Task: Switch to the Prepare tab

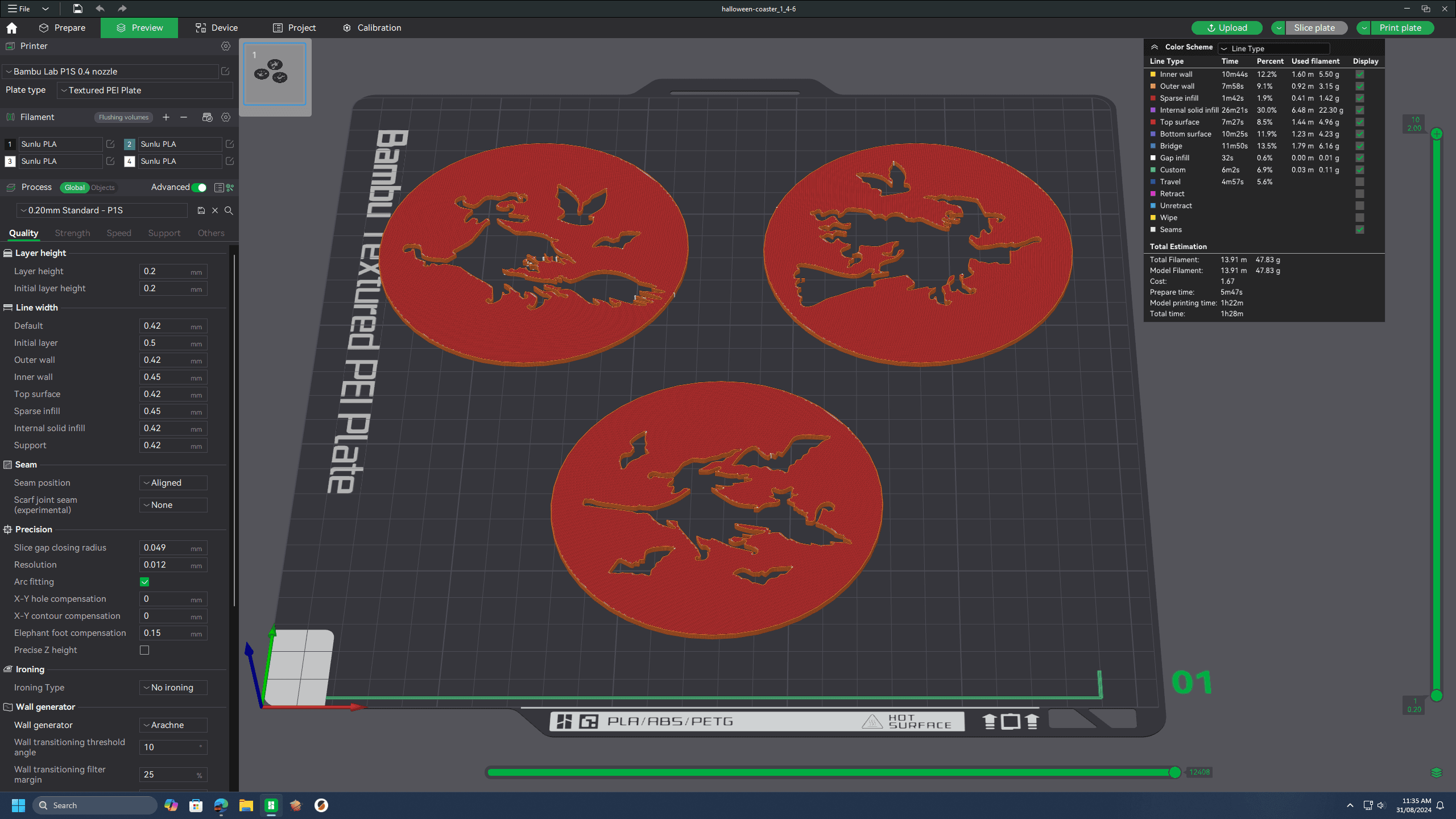Action: pyautogui.click(x=63, y=28)
